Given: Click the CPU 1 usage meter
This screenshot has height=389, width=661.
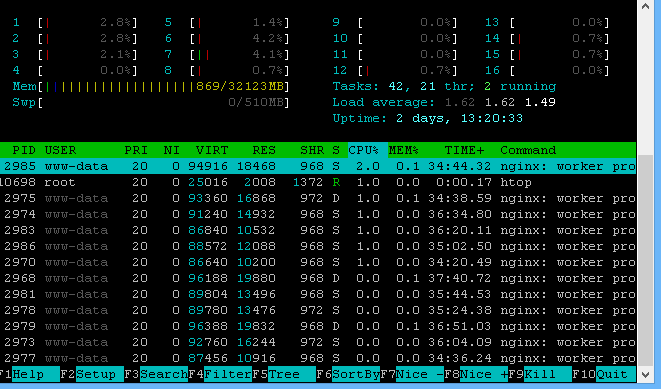Looking at the screenshot, I should pos(75,23).
